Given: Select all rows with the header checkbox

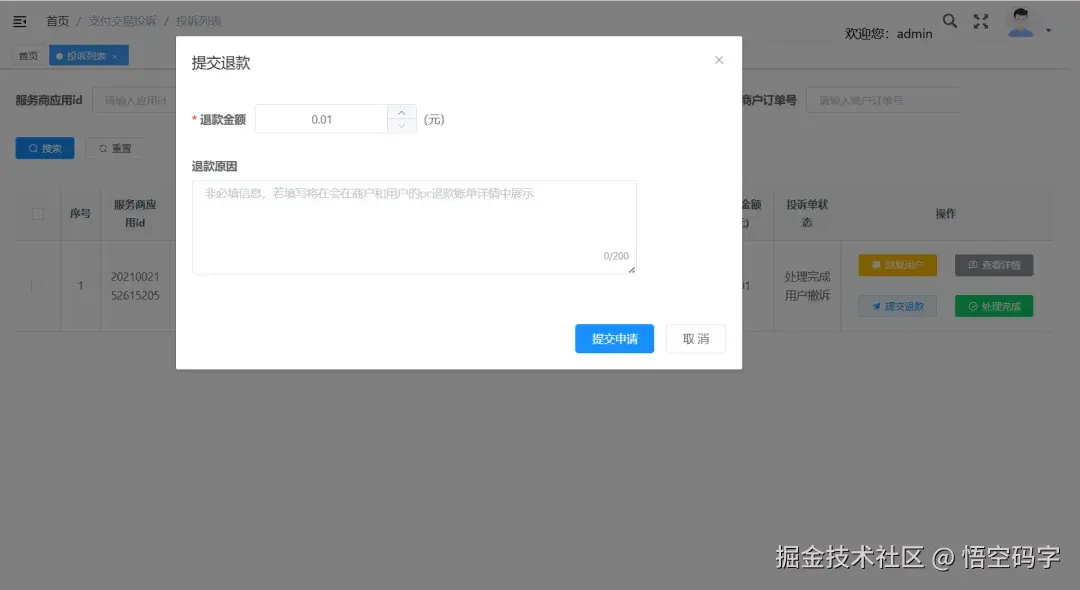Looking at the screenshot, I should tap(37, 212).
